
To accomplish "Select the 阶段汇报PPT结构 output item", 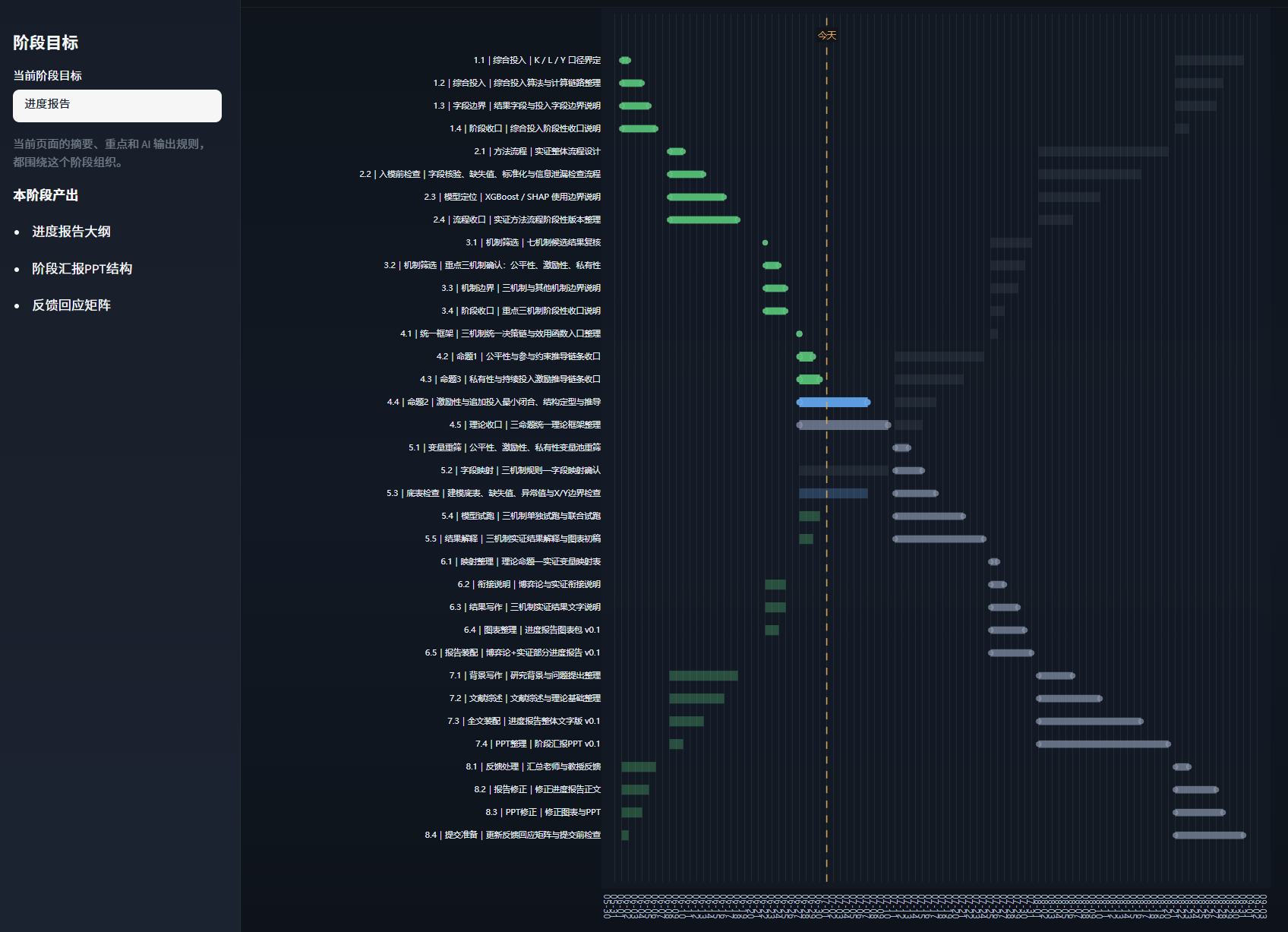I will point(82,269).
